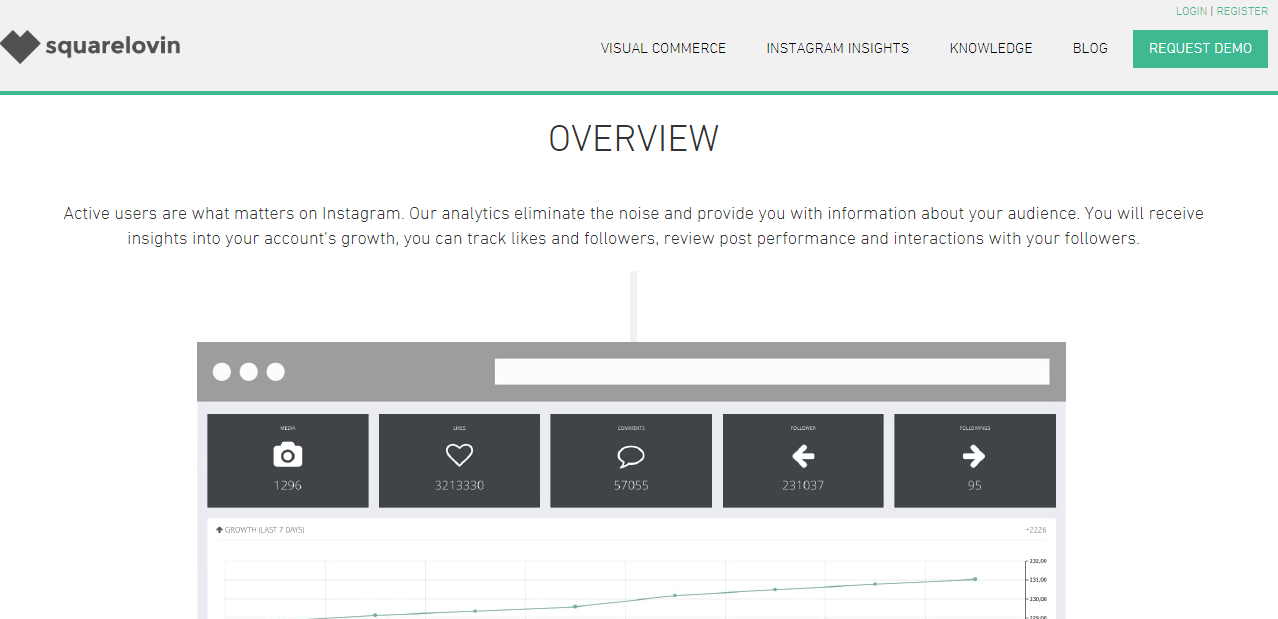
Task: Click the first white dot in mock browser bar
Action: [x=222, y=372]
